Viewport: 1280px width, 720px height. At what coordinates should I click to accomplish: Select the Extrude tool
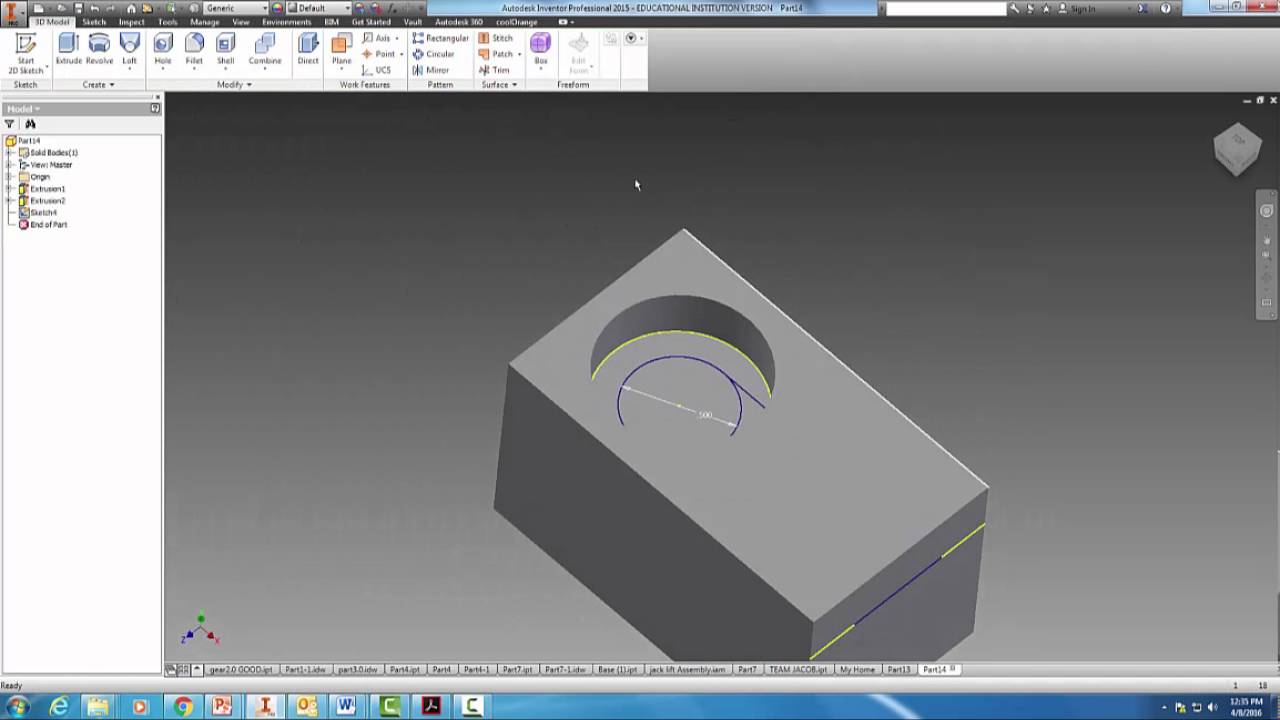pos(68,49)
